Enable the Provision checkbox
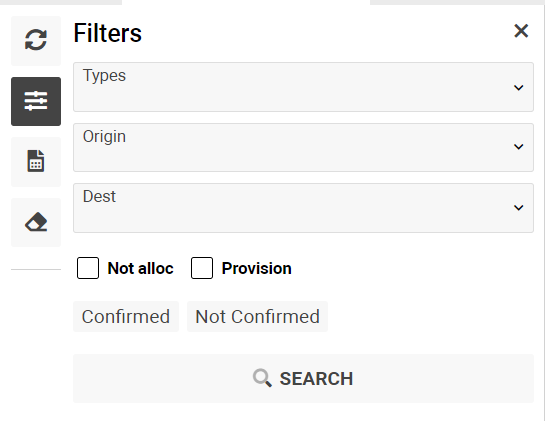545x421 pixels. [202, 268]
